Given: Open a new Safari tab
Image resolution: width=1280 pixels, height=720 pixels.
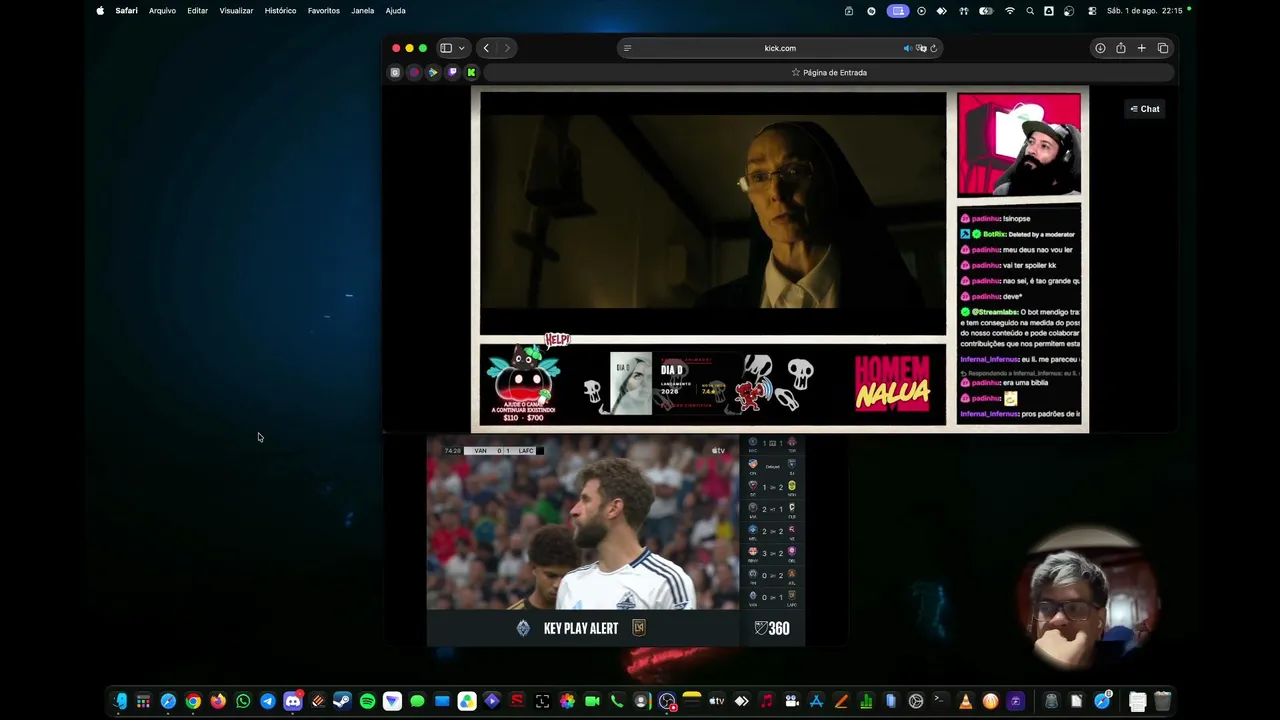Looking at the screenshot, I should point(1141,48).
